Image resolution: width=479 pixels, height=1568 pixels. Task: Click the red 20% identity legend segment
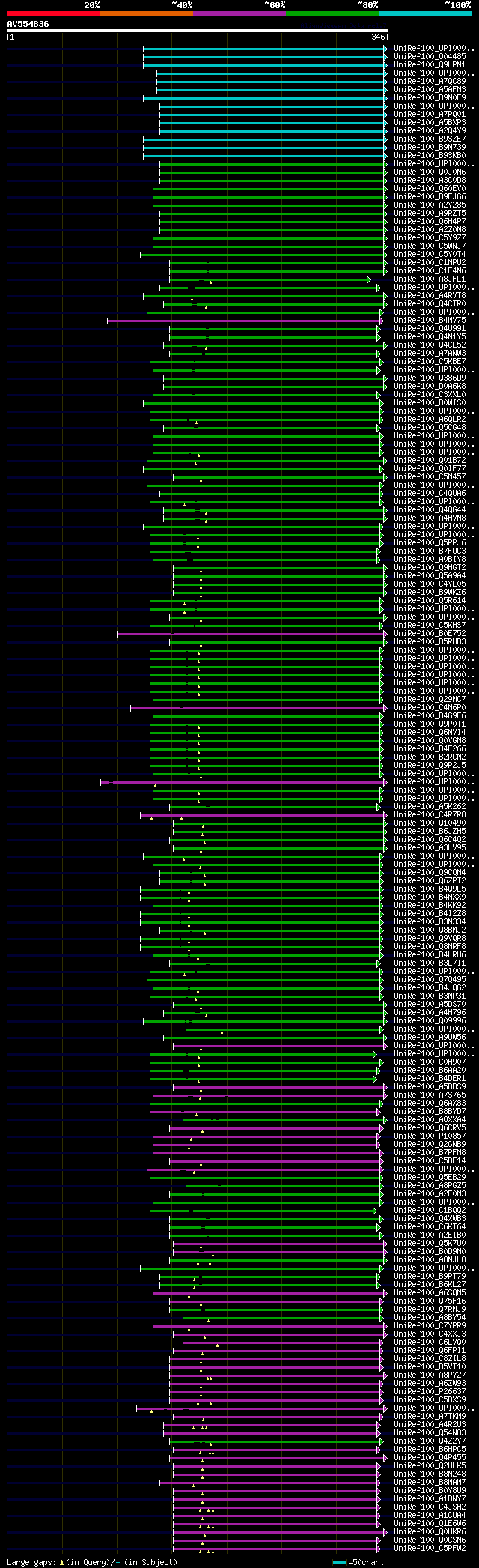pos(53,13)
